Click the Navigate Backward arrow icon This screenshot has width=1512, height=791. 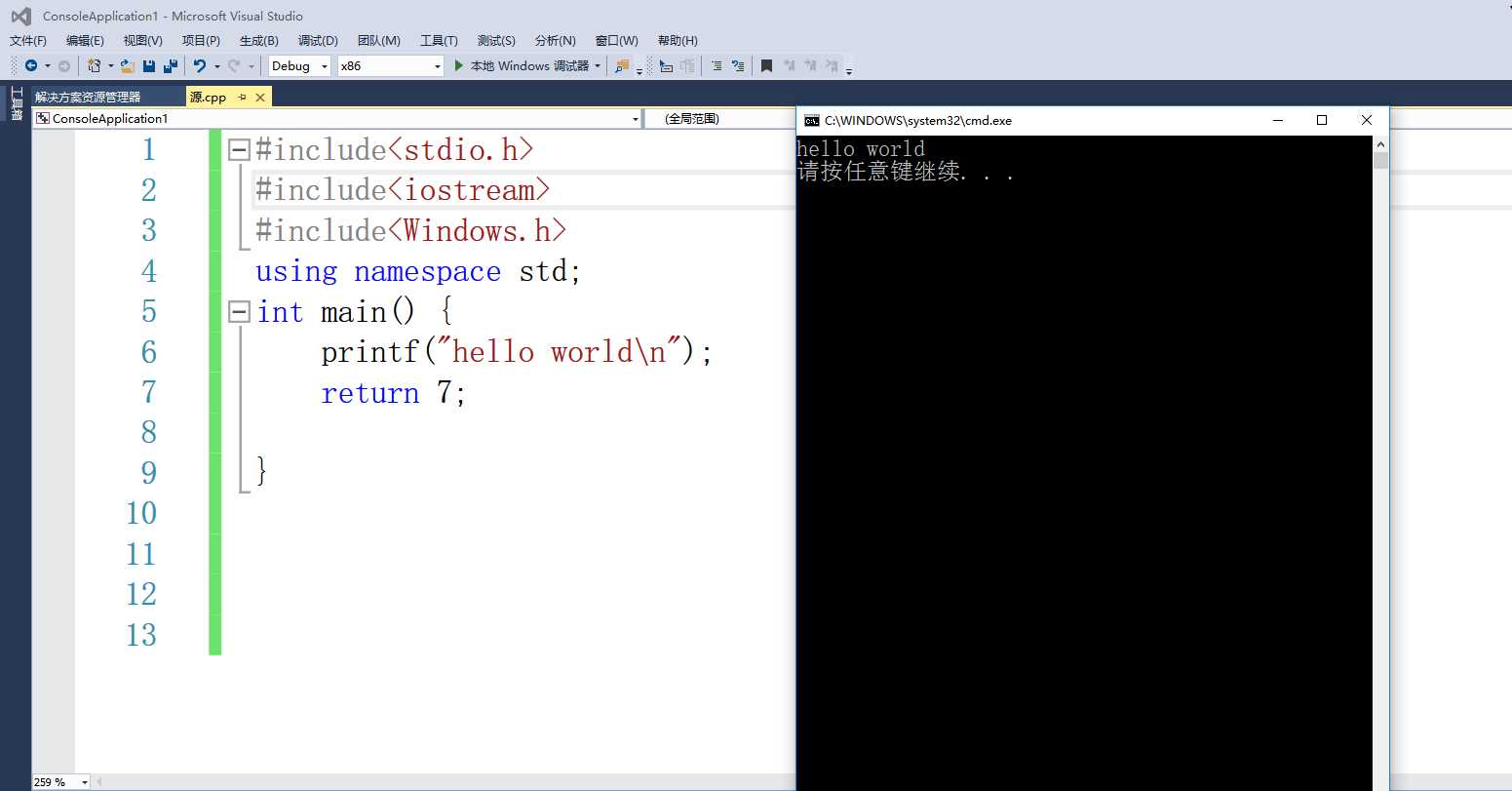31,65
